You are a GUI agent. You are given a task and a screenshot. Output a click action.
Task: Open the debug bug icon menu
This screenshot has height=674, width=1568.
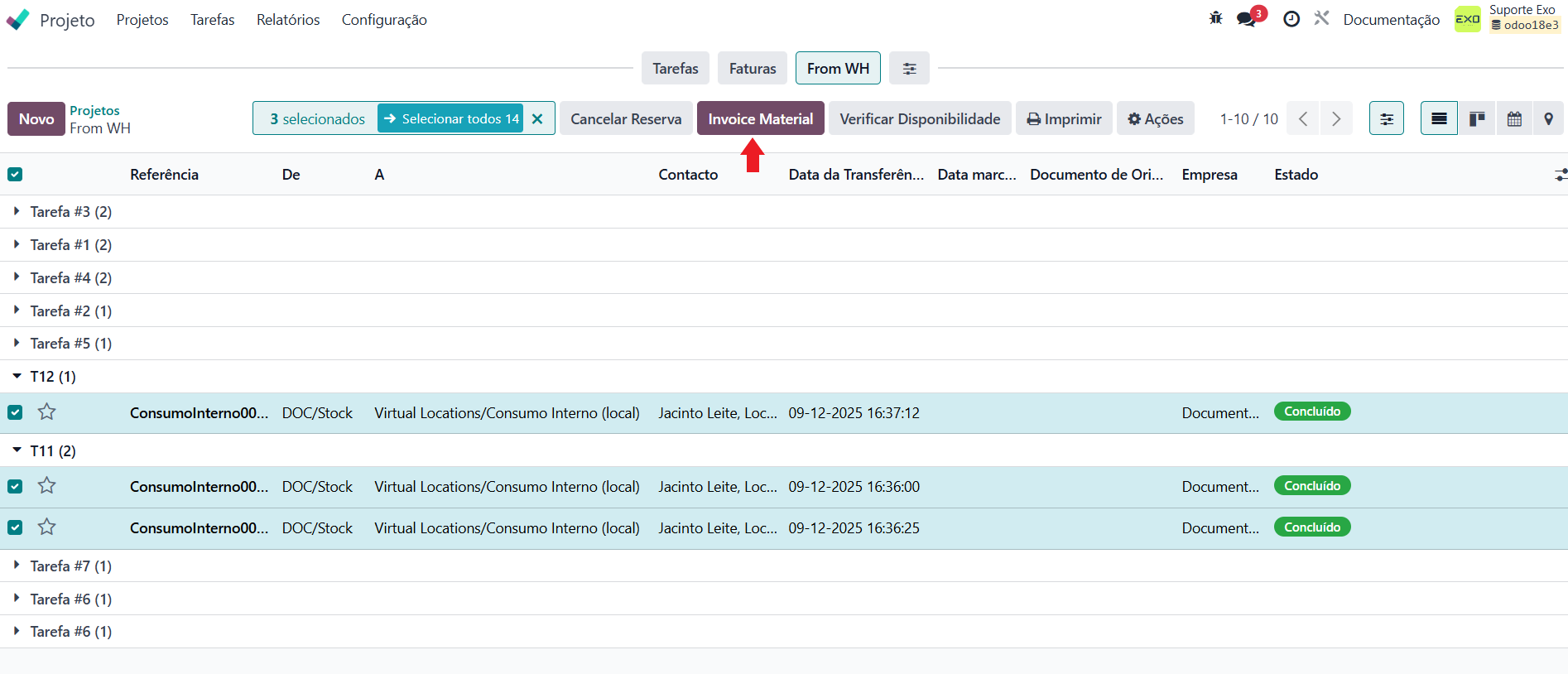1215,18
